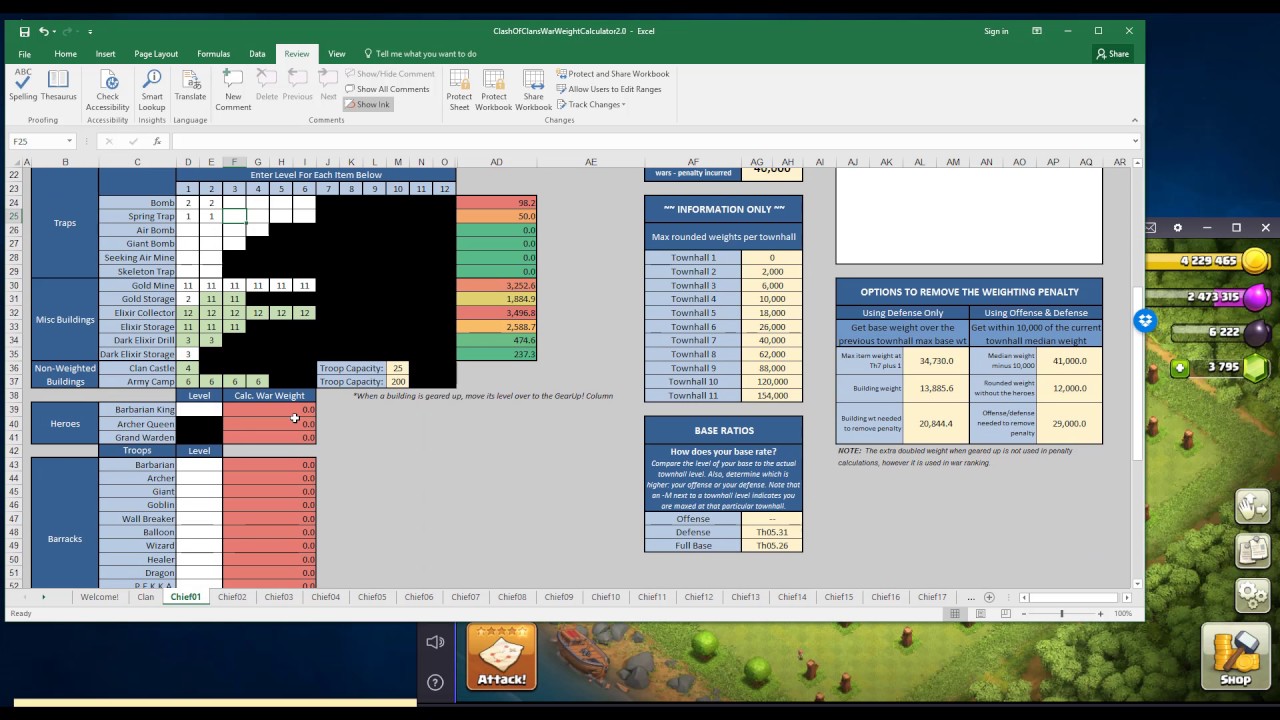1280x720 pixels.
Task: Open Customize Quick Access Toolbar dropdown
Action: 90,32
